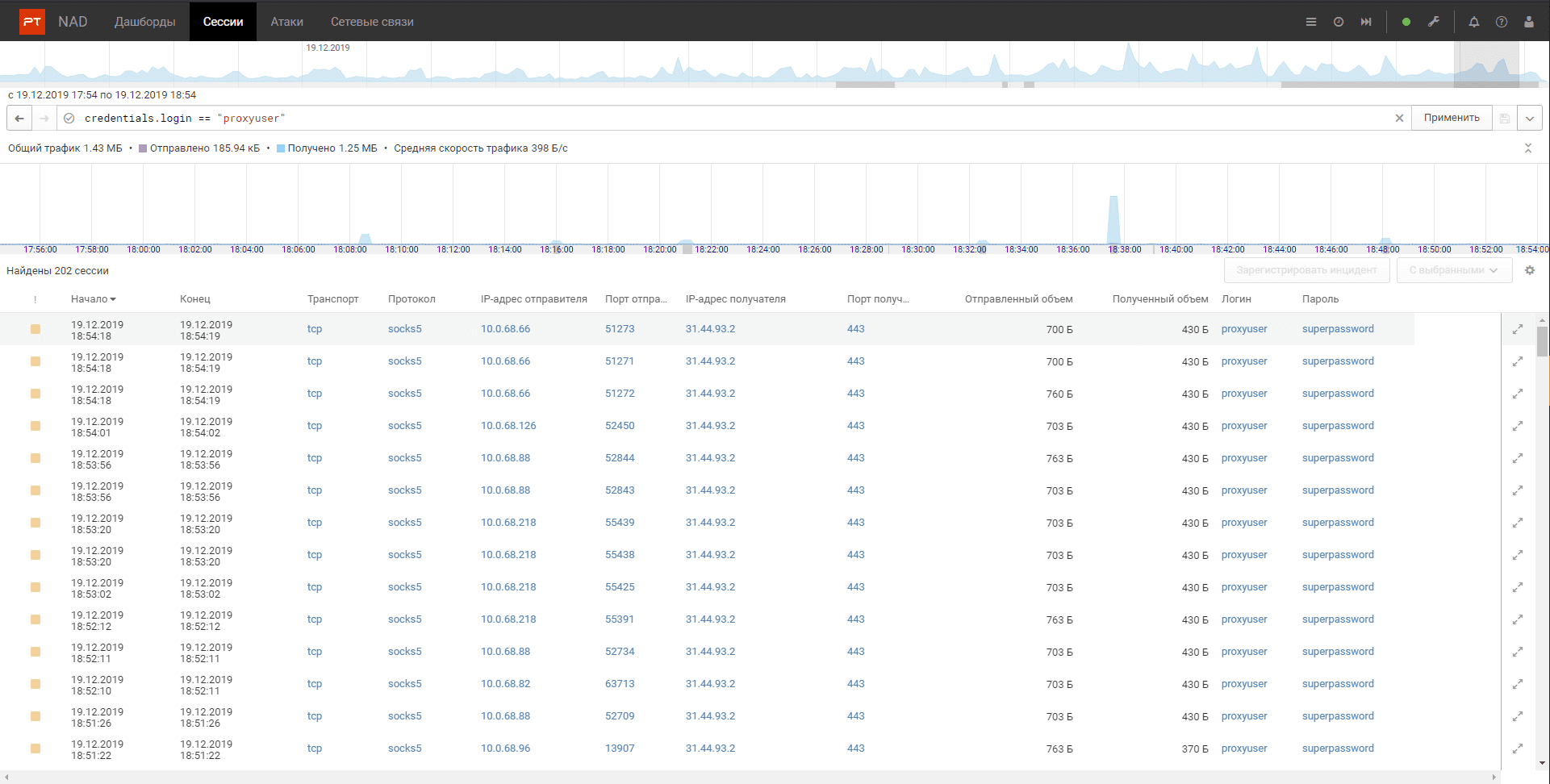Open the help question-mark icon
This screenshot has width=1550, height=784.
click(x=1502, y=22)
